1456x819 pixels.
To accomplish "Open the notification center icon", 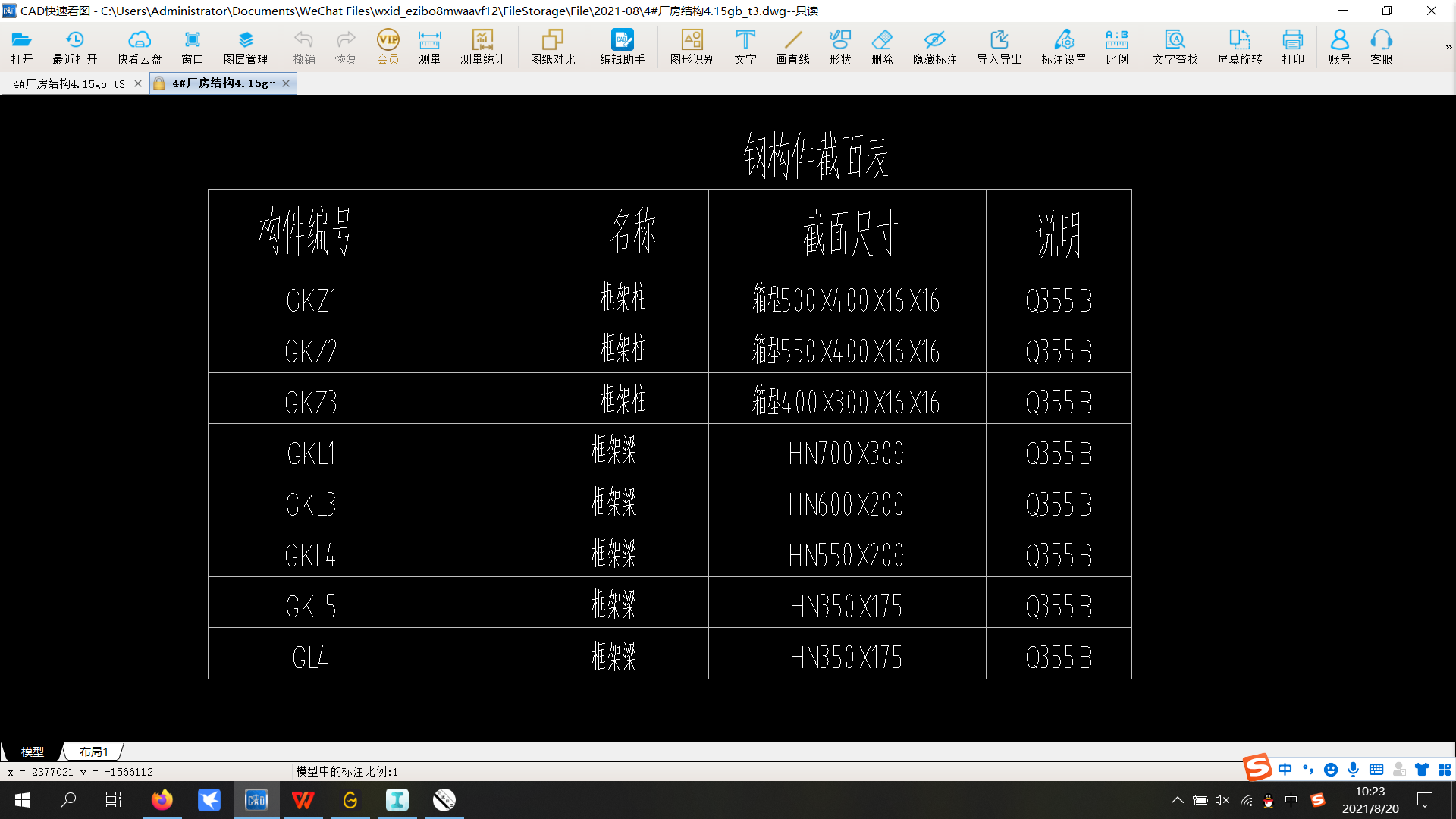I will tap(1425, 800).
